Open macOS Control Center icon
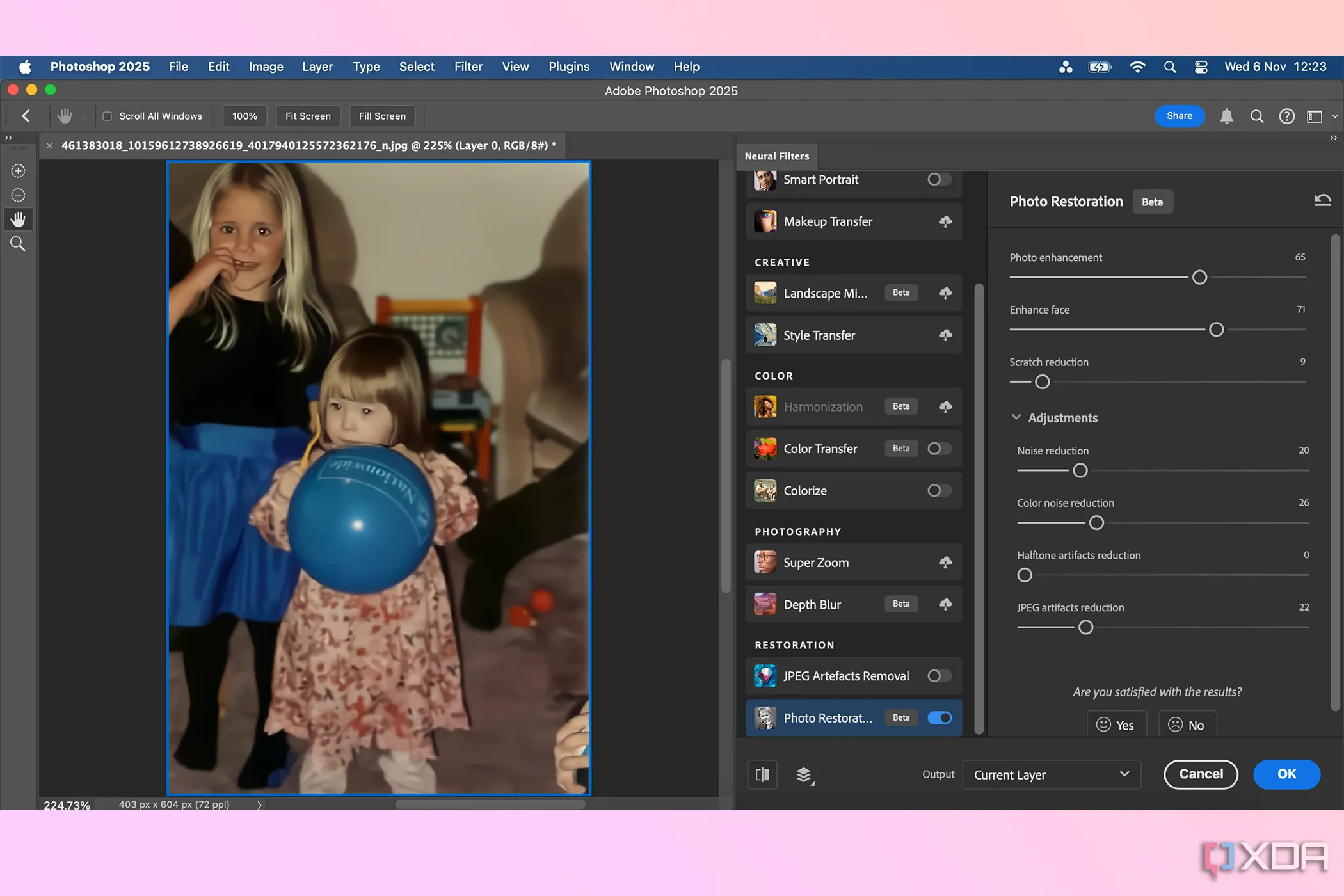The image size is (1344, 896). tap(1201, 67)
